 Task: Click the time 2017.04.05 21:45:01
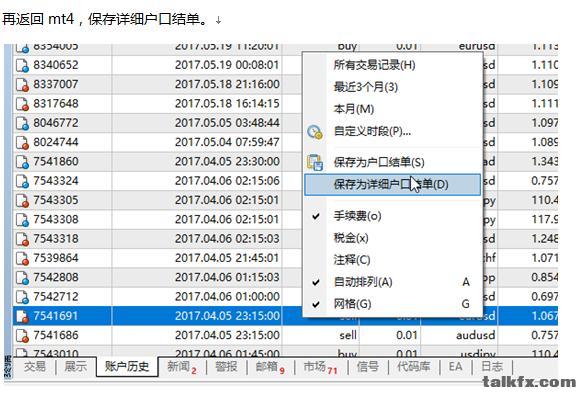(227, 258)
